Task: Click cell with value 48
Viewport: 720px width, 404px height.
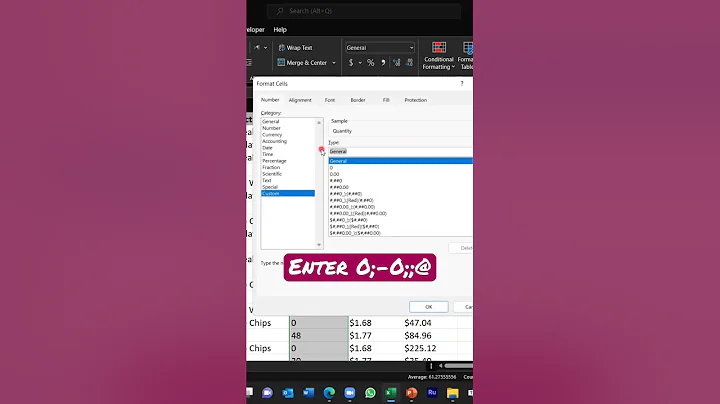Action: [319, 336]
